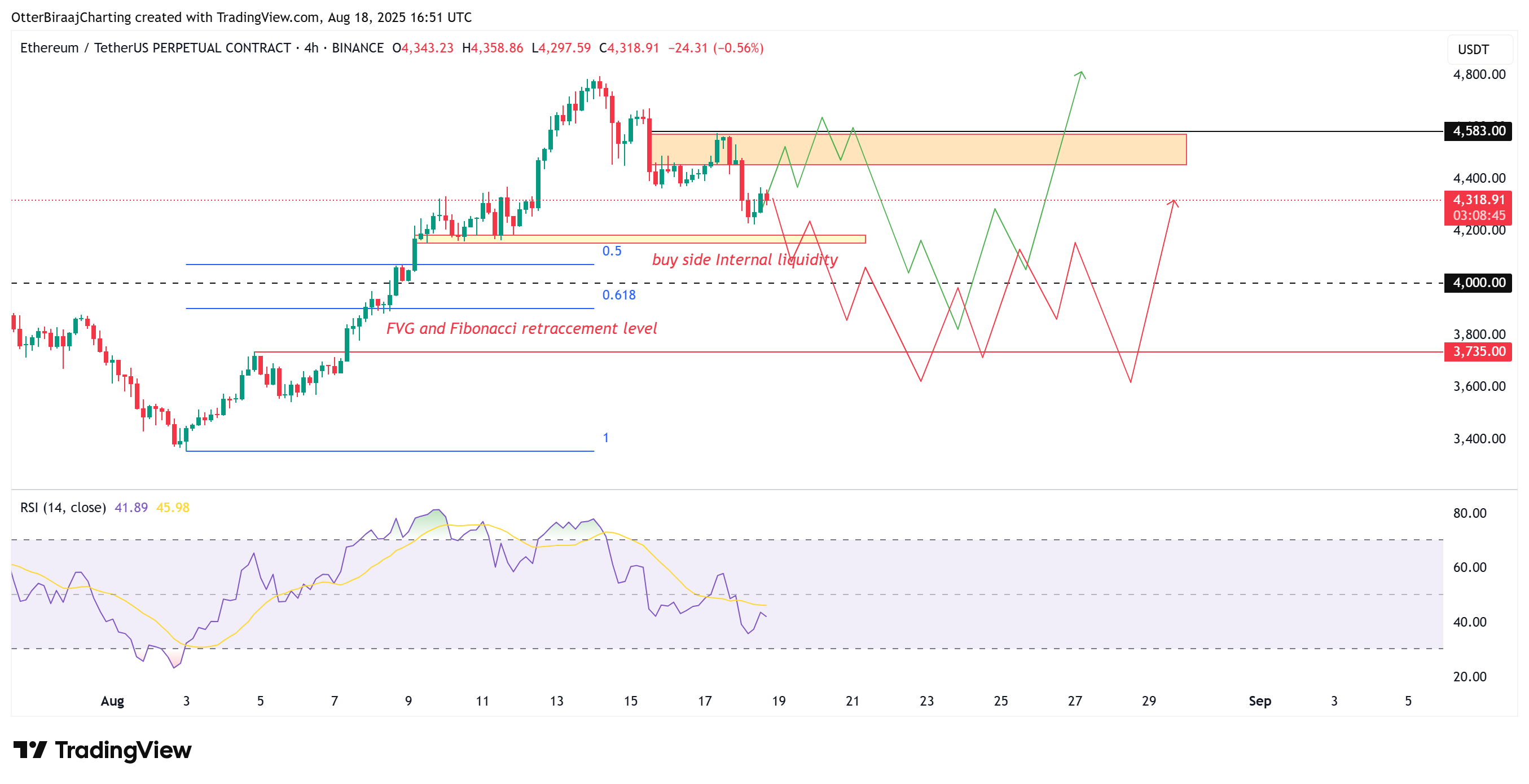Click the Aug date on time axis
The height and width of the screenshot is (784, 1529).
[x=112, y=701]
